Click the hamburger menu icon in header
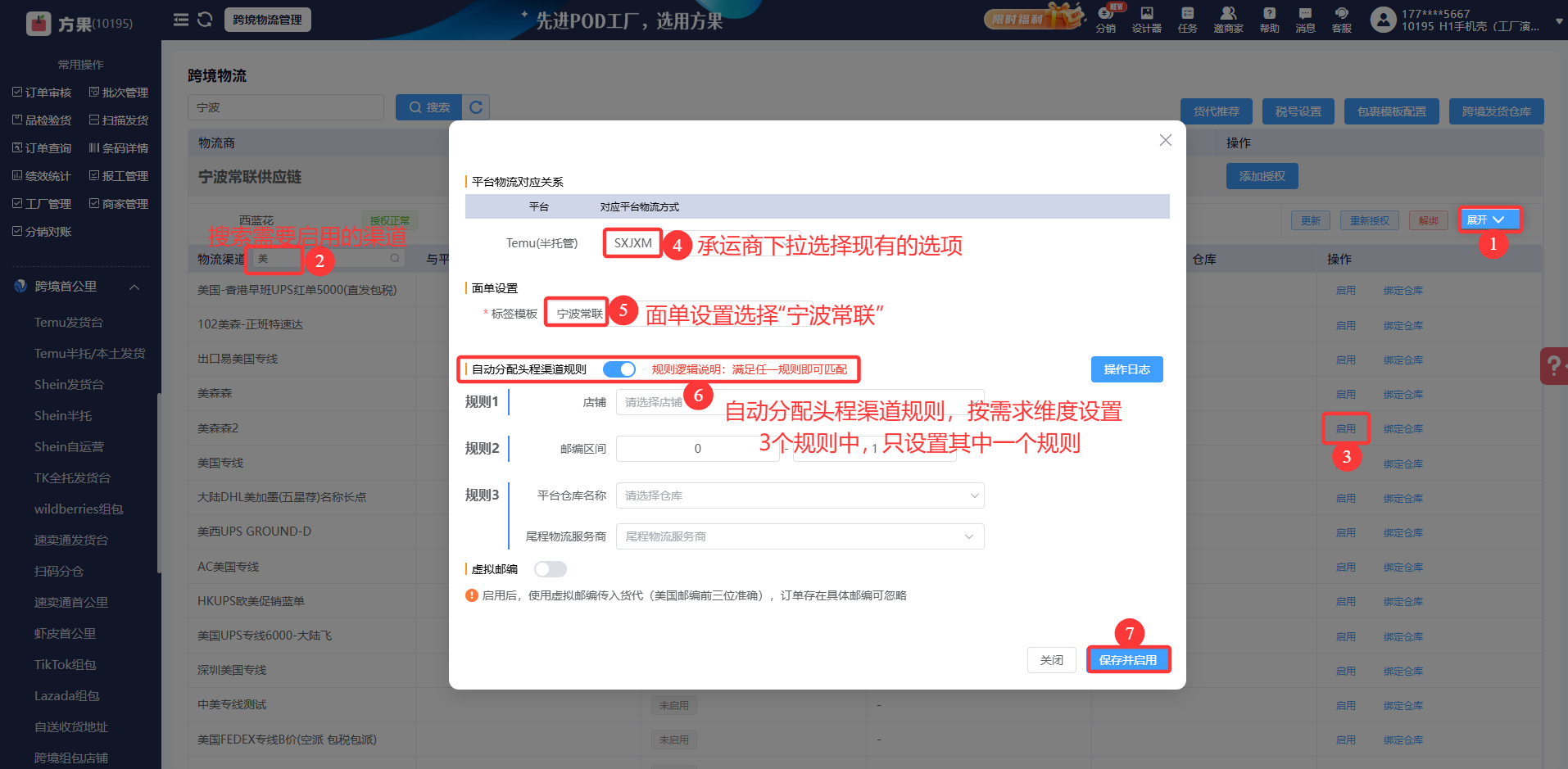Viewport: 1568px width, 769px height. tap(181, 20)
